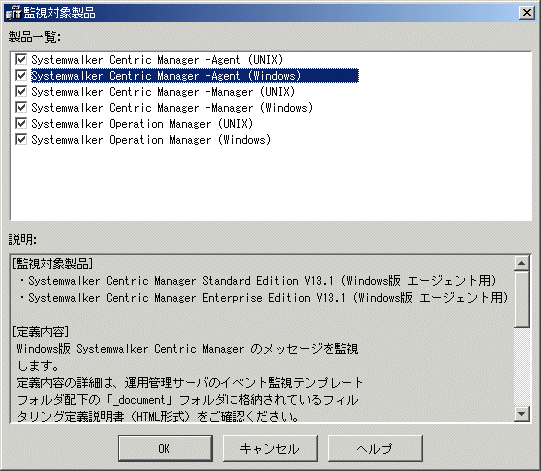
Task: Click the Enterprise Edition V13.1 description line
Action: click(x=264, y=297)
